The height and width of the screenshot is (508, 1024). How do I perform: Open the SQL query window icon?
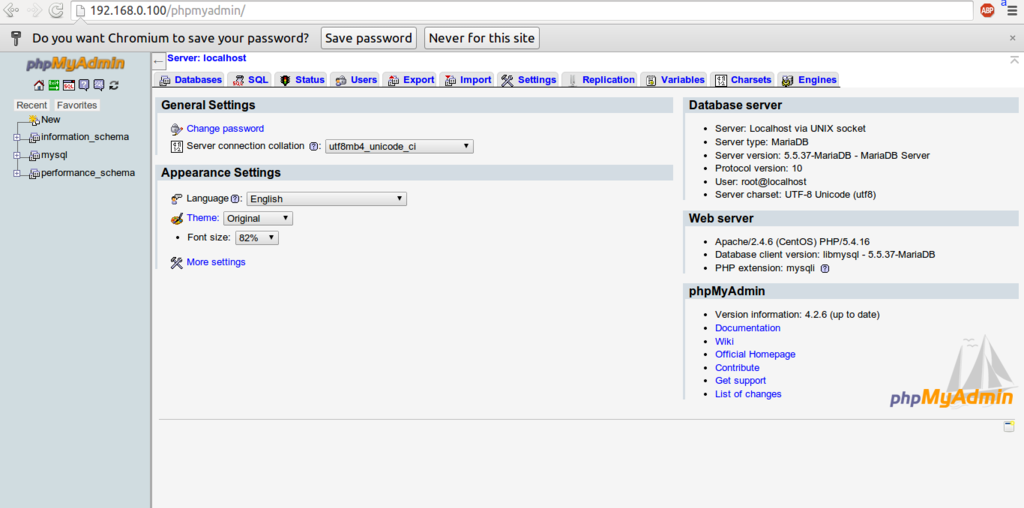coord(69,85)
